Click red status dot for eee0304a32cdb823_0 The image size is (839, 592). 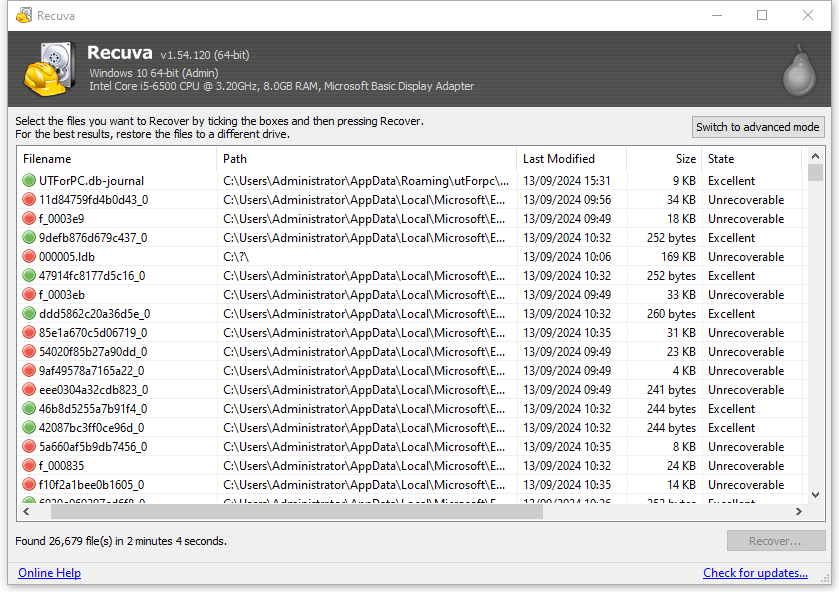[29, 390]
